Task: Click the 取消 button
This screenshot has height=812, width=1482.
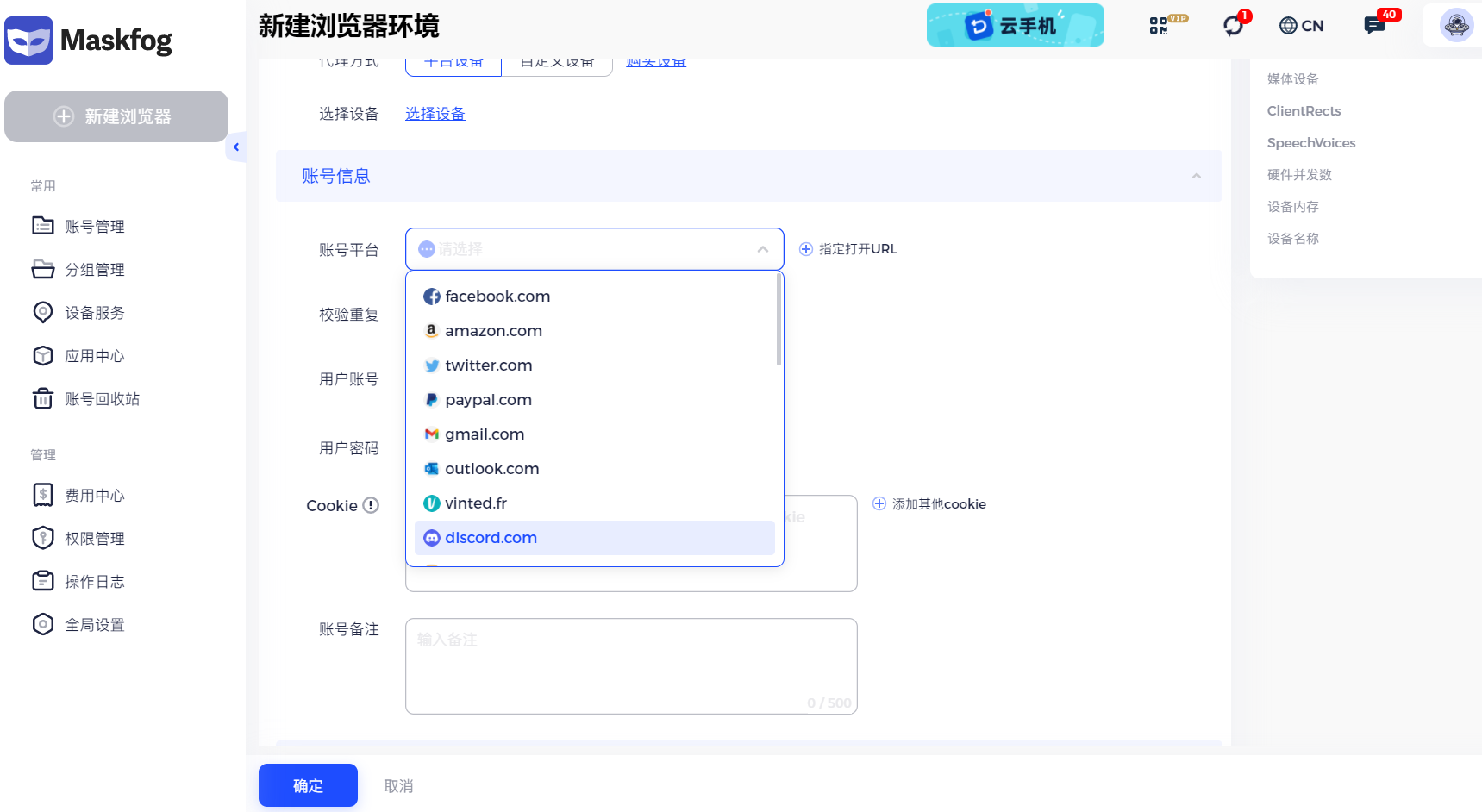Action: pos(398,786)
